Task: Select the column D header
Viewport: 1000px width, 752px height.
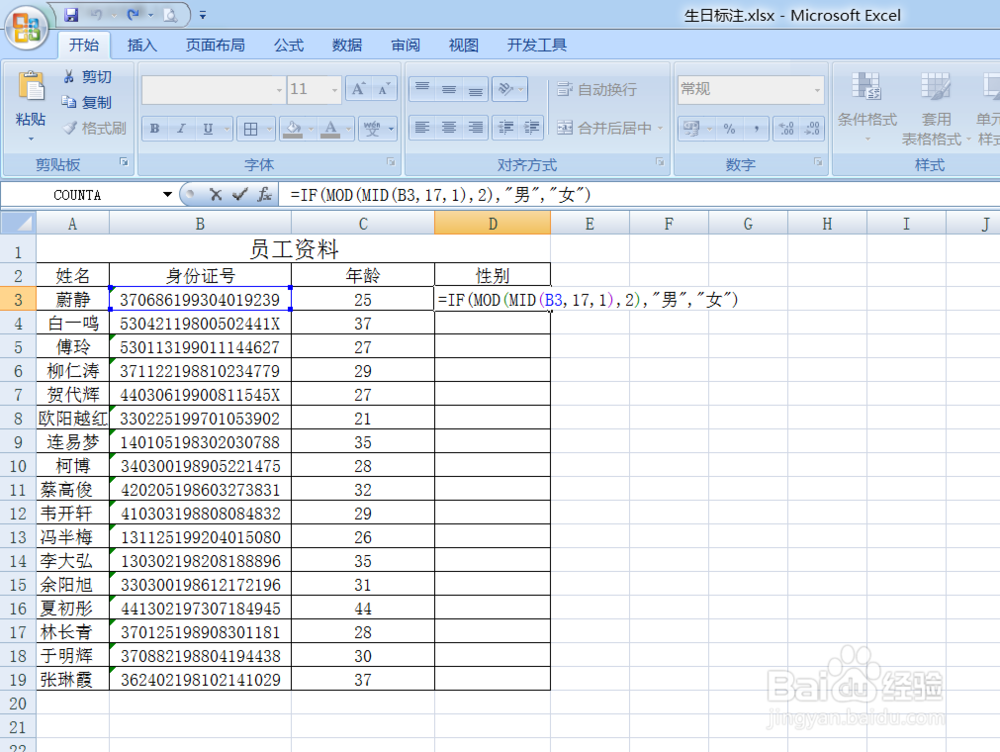Action: click(x=492, y=223)
